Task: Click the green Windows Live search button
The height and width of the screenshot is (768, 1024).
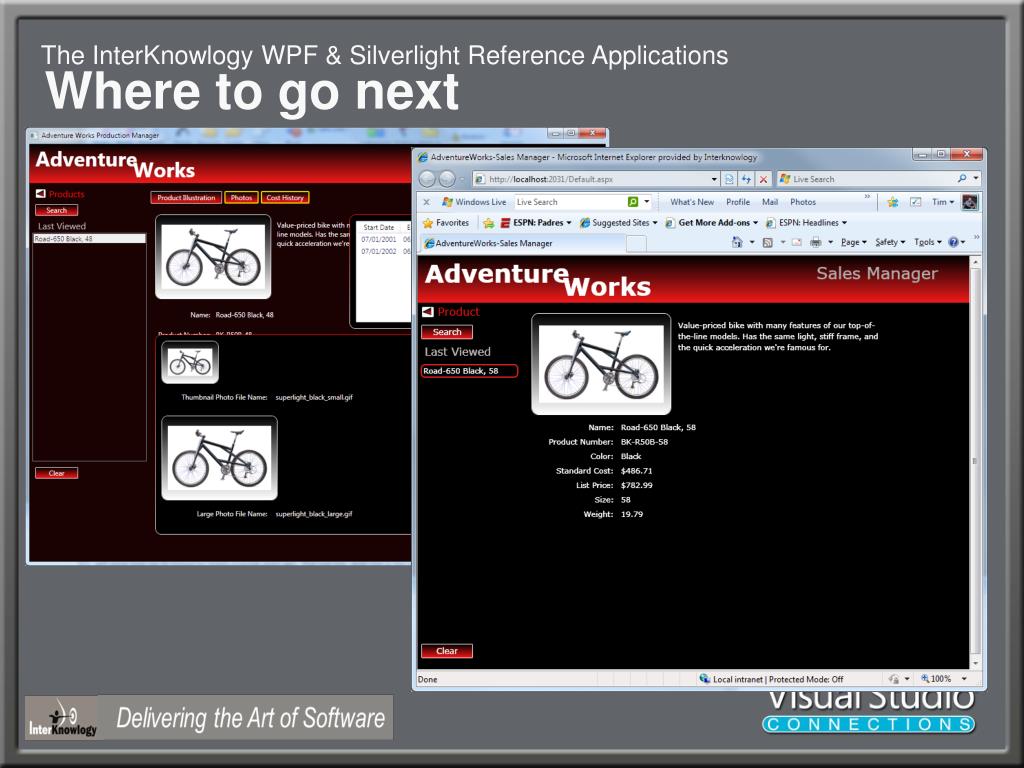Action: pos(632,202)
